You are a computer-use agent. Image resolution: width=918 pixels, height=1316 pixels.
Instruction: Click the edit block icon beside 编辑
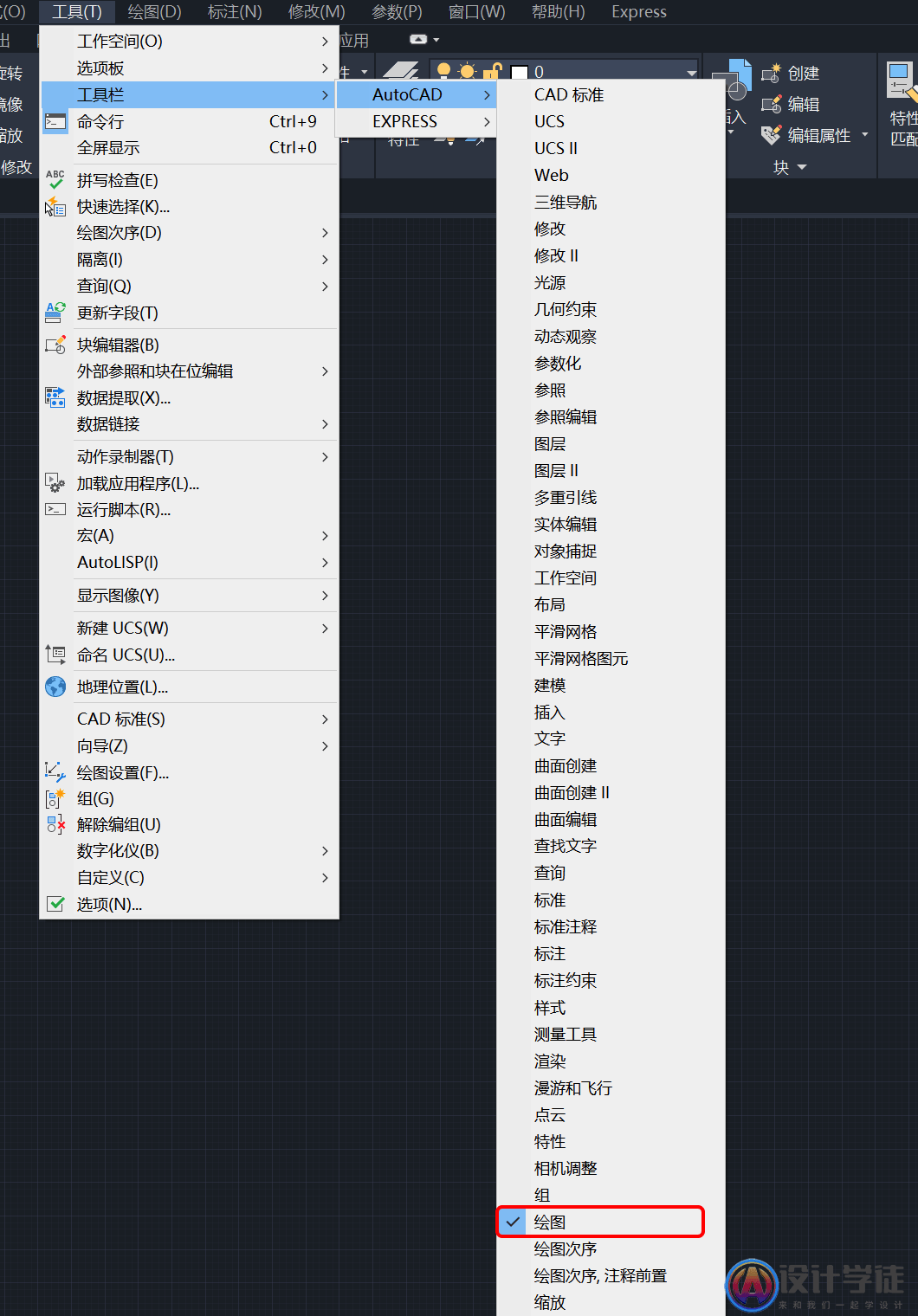pyautogui.click(x=771, y=105)
